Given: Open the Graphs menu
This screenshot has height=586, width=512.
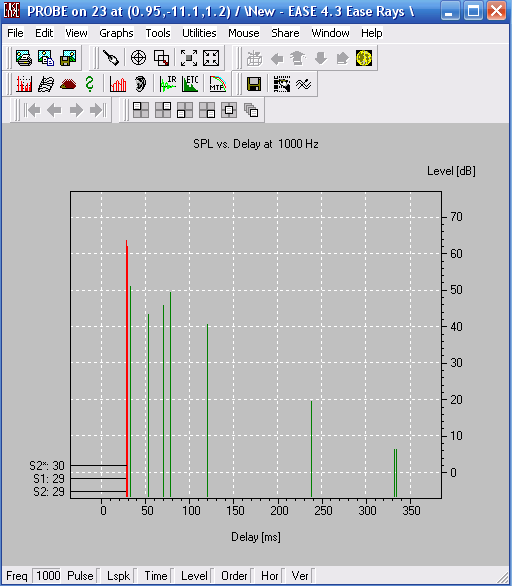Looking at the screenshot, I should [116, 33].
